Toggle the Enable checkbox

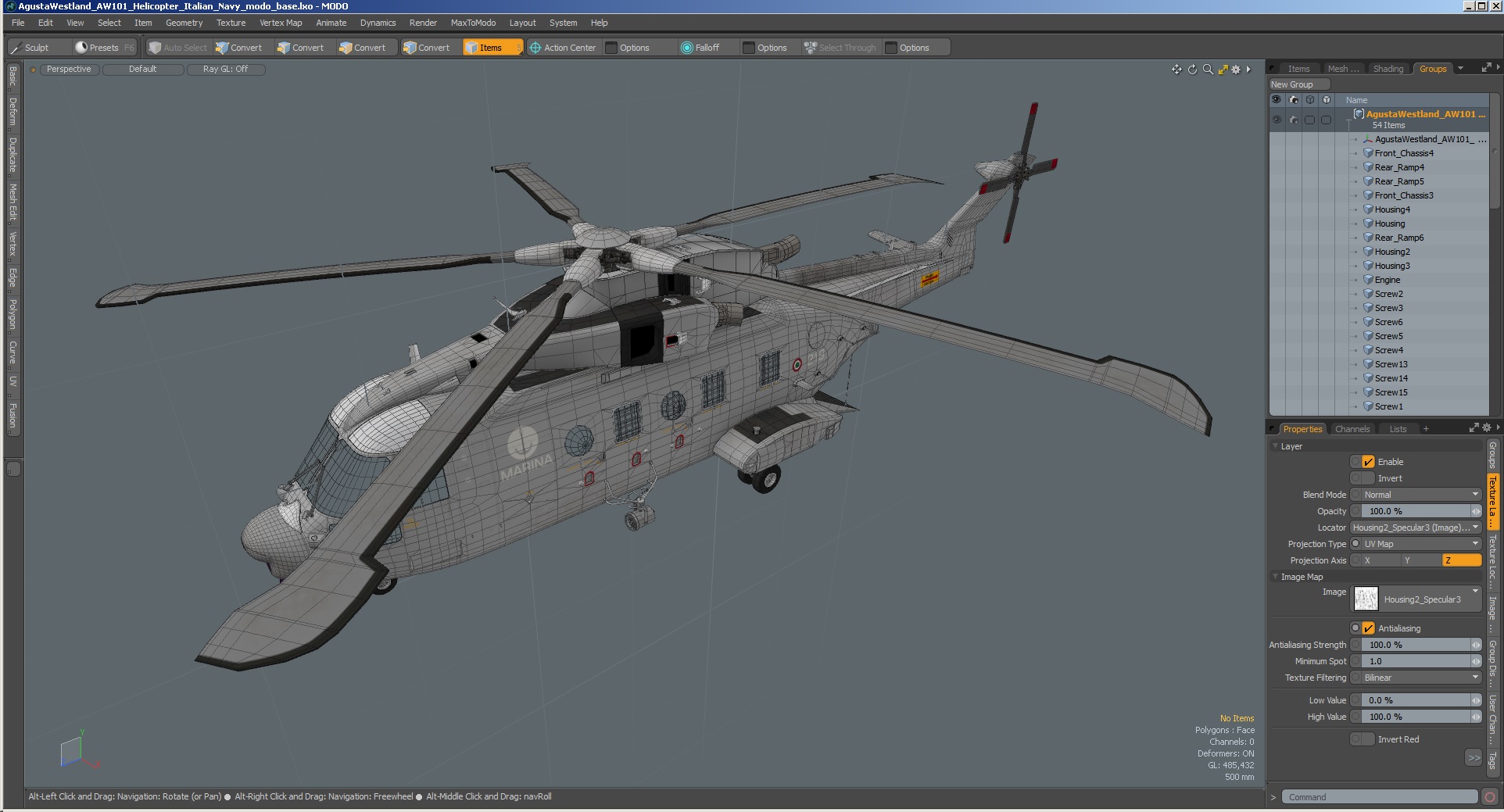[1368, 462]
